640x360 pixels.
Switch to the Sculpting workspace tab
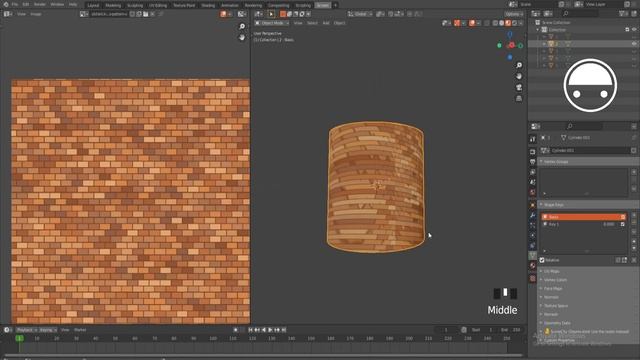(x=135, y=5)
